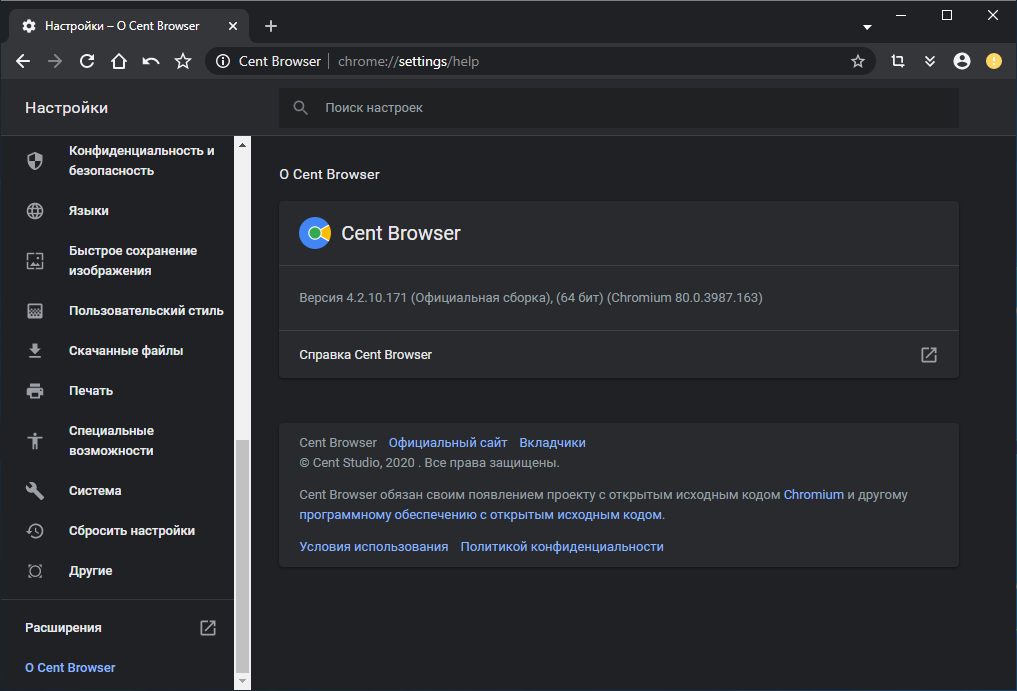Image resolution: width=1017 pixels, height=691 pixels.
Task: Close the Настройки tab
Action: [x=233, y=26]
